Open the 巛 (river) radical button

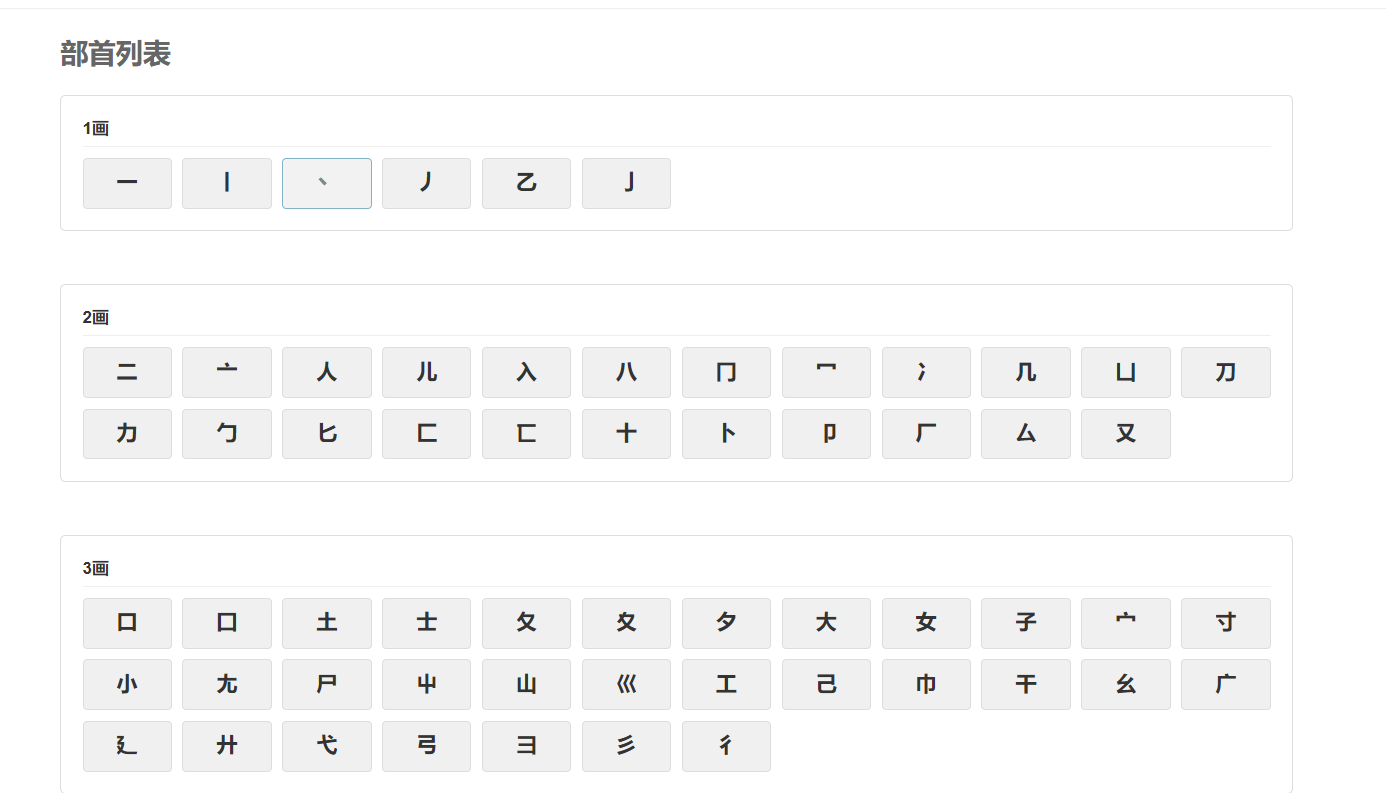click(626, 684)
